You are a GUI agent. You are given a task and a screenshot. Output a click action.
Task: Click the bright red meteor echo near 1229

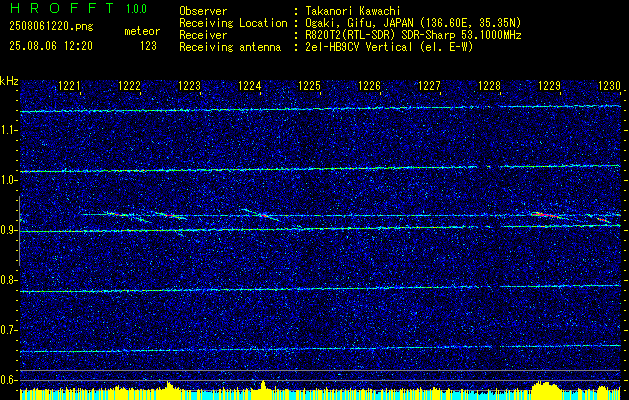[546, 215]
